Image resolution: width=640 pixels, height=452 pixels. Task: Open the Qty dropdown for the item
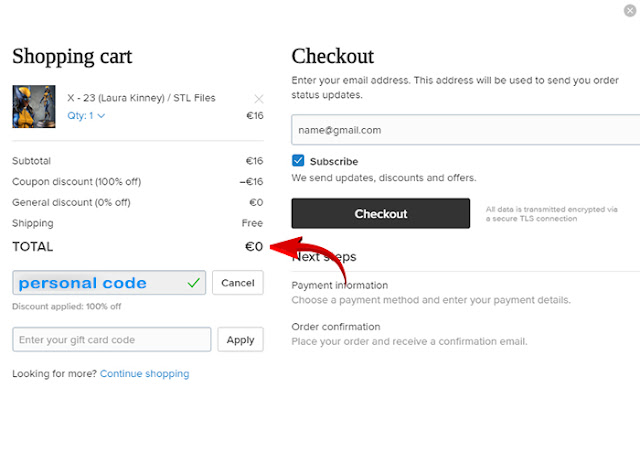click(x=86, y=116)
